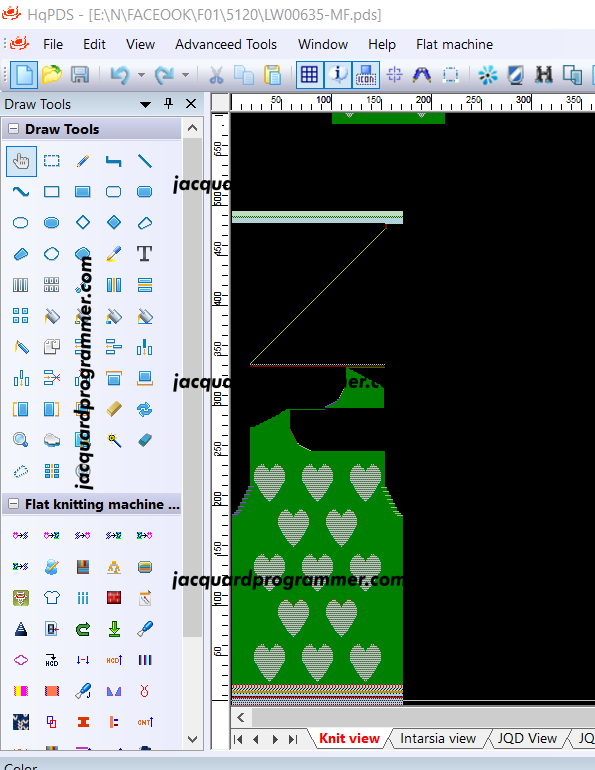
Task: Open the Advanceed Tools menu
Action: tap(226, 44)
